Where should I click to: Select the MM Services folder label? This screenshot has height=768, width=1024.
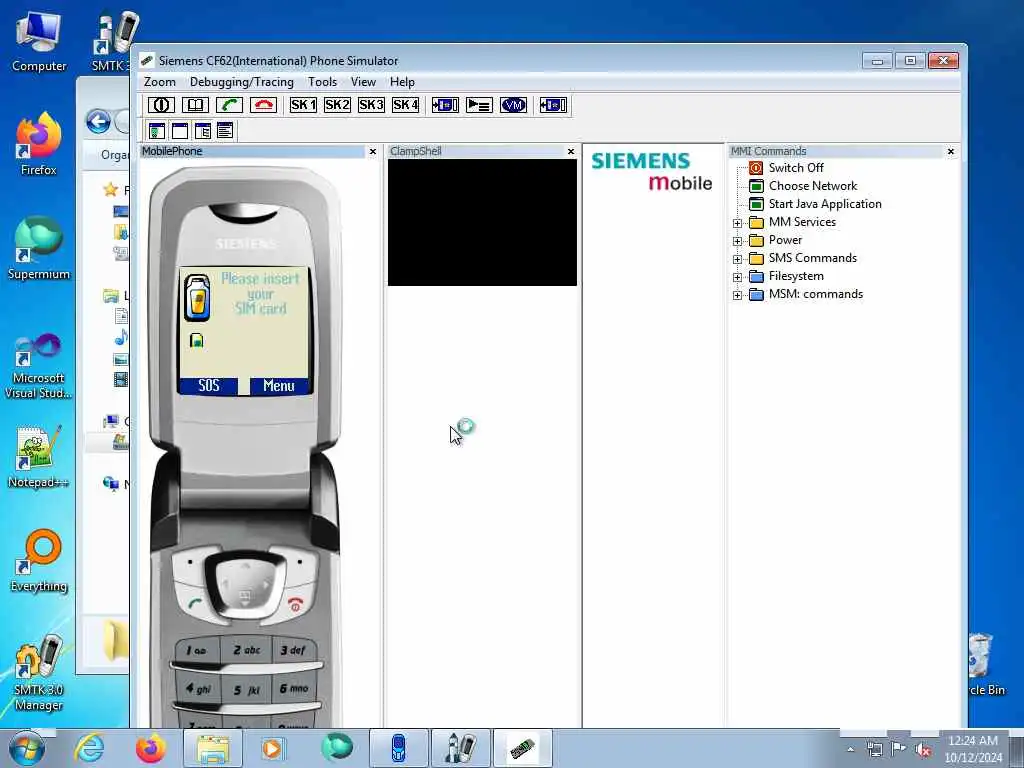click(x=802, y=222)
